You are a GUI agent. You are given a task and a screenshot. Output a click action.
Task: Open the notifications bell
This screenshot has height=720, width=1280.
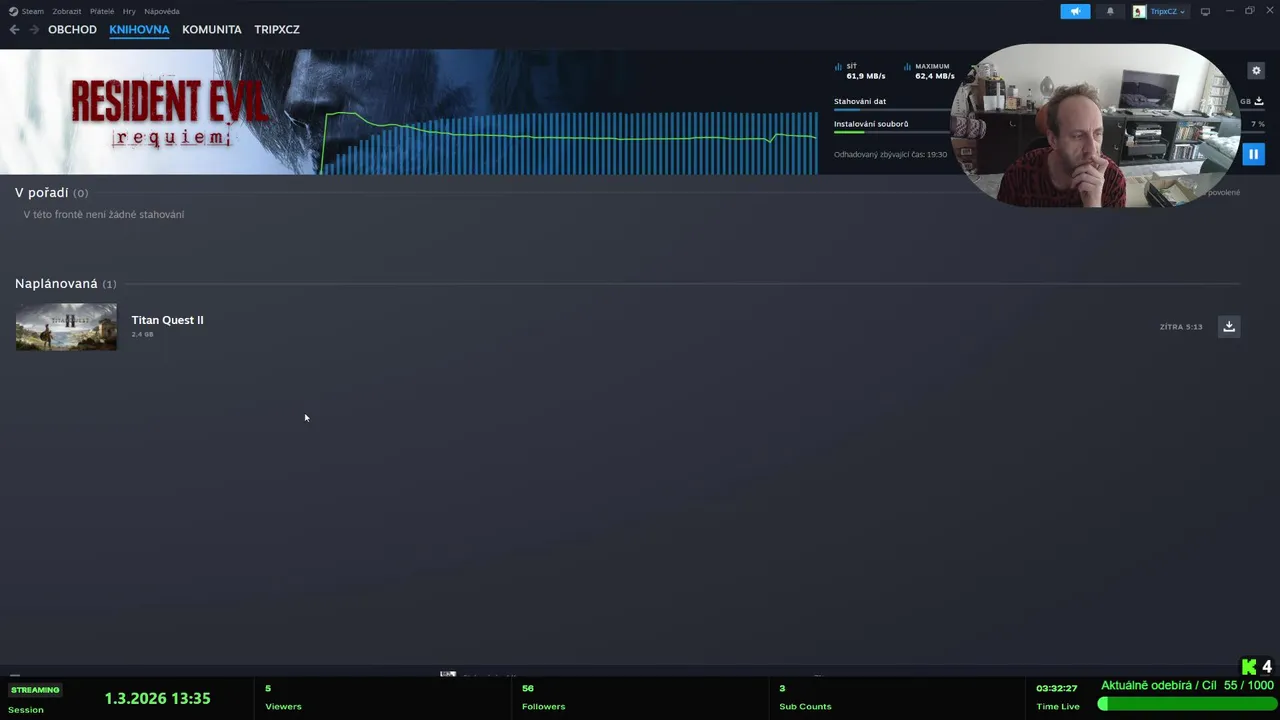(1109, 11)
